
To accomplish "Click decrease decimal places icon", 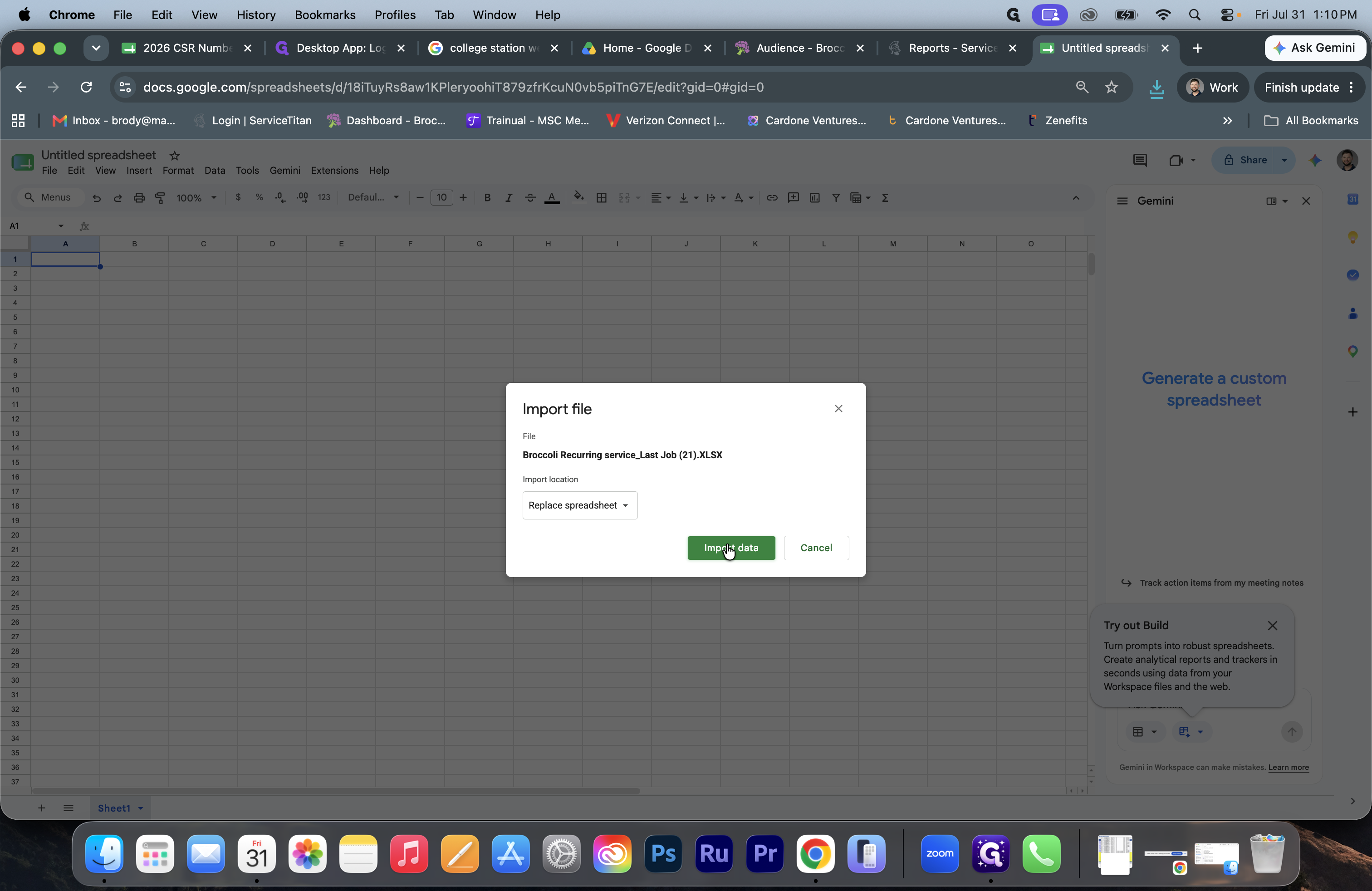I will [281, 198].
